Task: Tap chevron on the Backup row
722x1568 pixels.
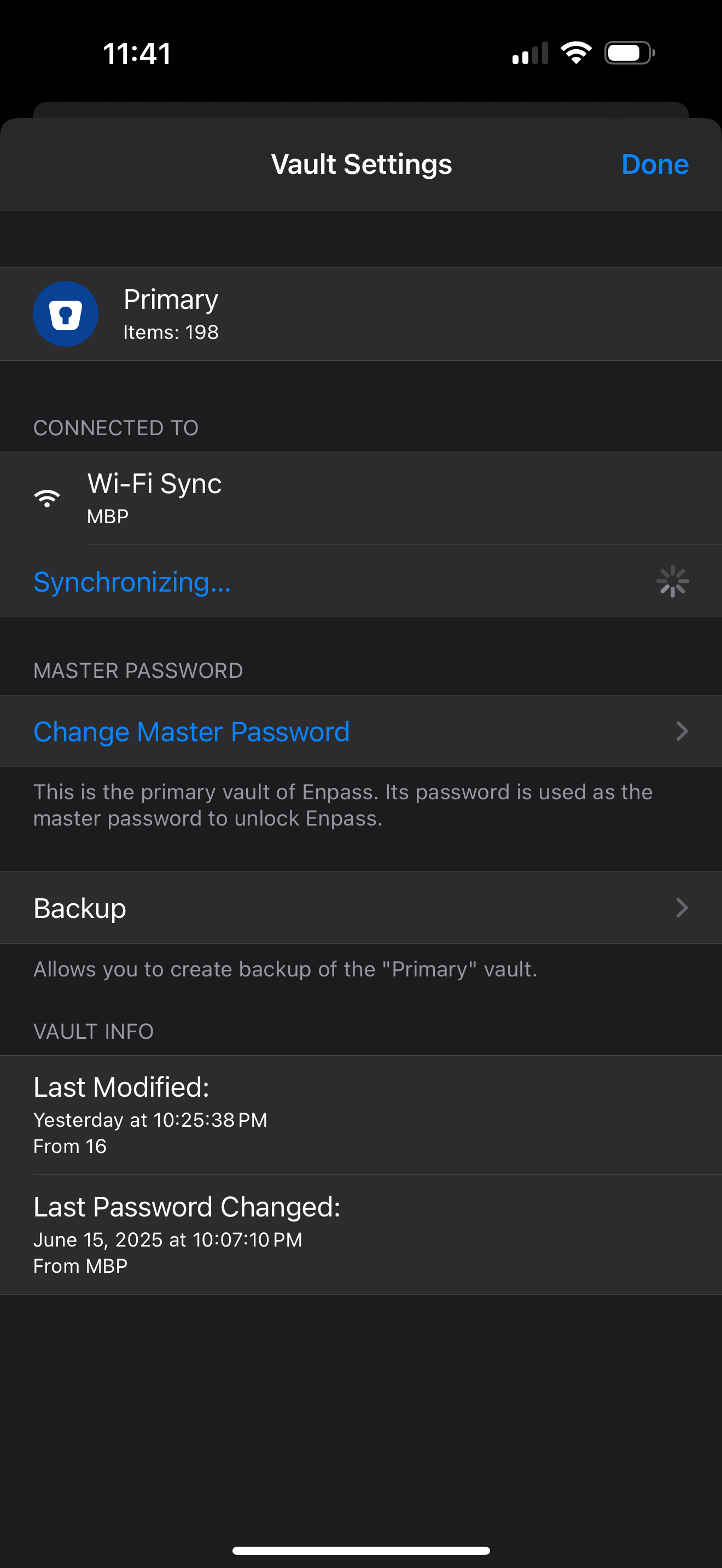Action: pyautogui.click(x=682, y=908)
